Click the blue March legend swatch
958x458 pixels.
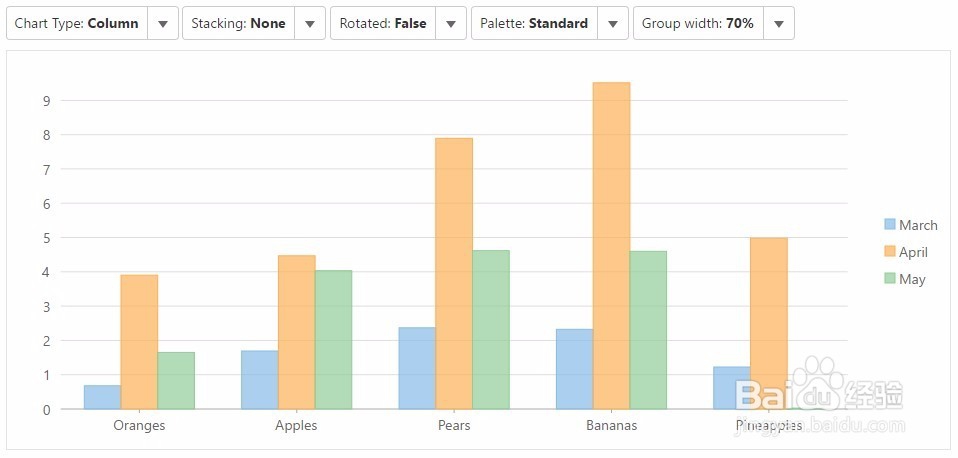click(889, 225)
